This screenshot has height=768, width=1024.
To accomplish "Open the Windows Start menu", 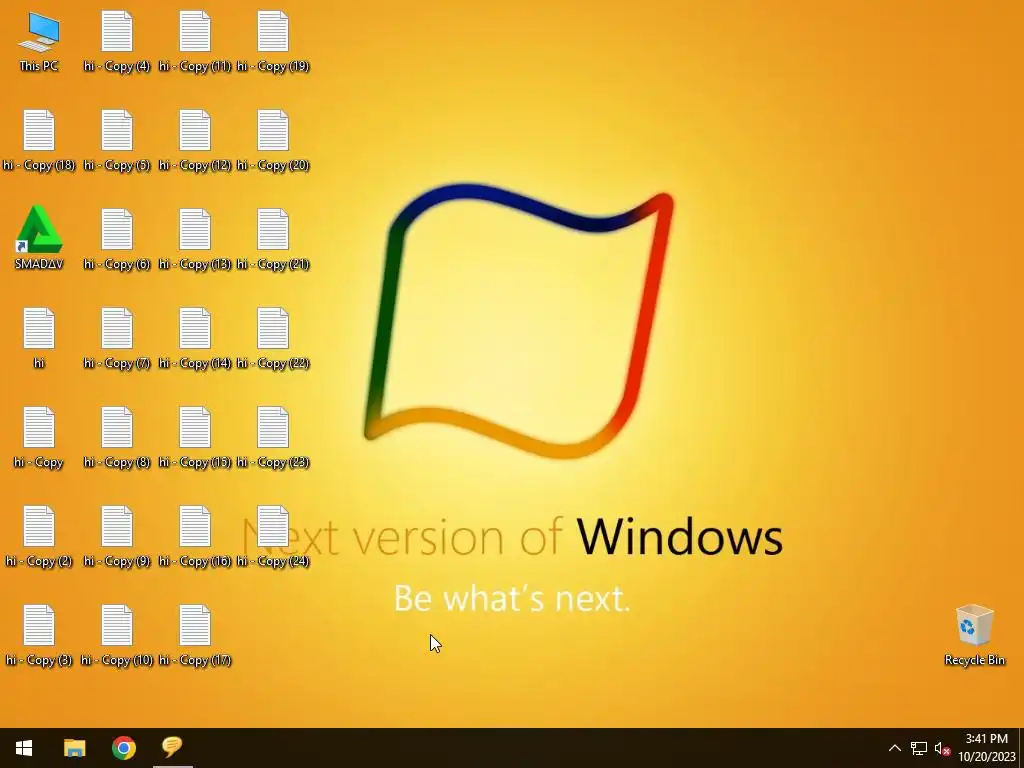I will point(24,748).
